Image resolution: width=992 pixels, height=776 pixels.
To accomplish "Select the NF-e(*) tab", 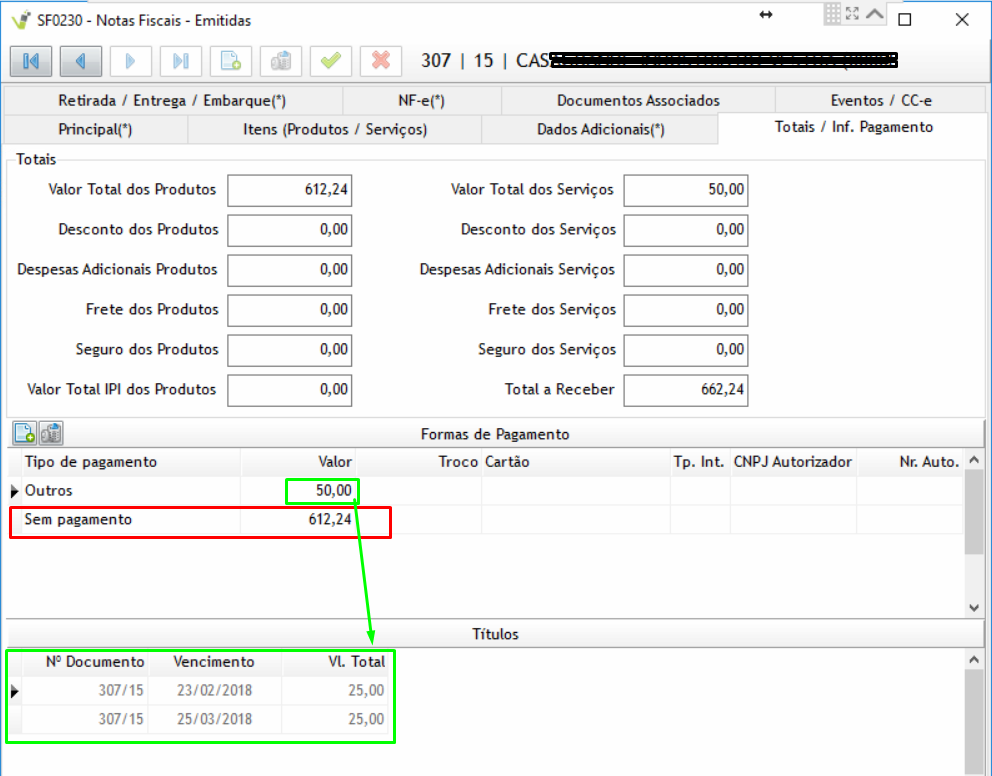I will [x=421, y=100].
